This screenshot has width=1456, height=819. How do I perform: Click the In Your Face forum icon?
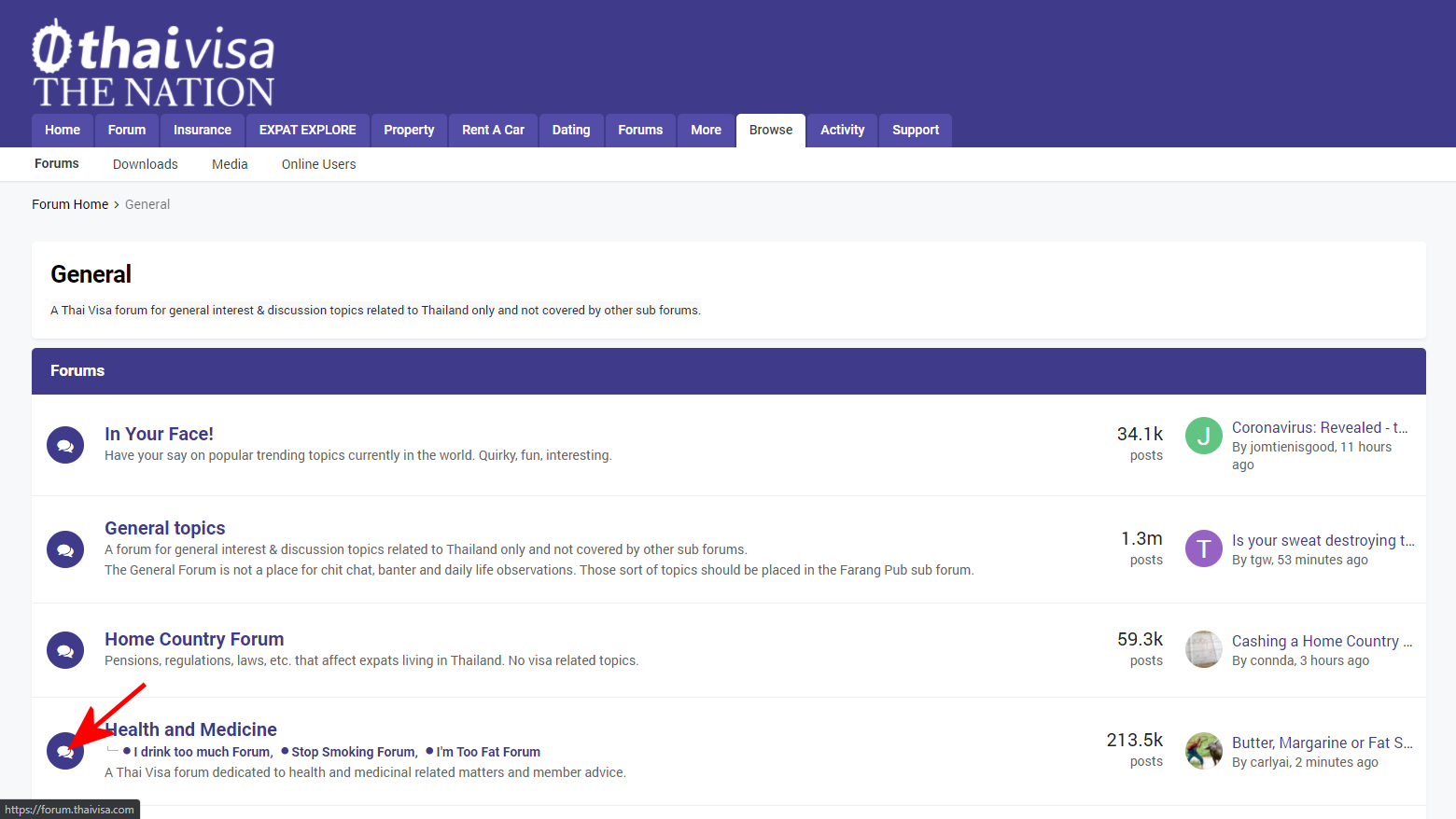tap(65, 445)
